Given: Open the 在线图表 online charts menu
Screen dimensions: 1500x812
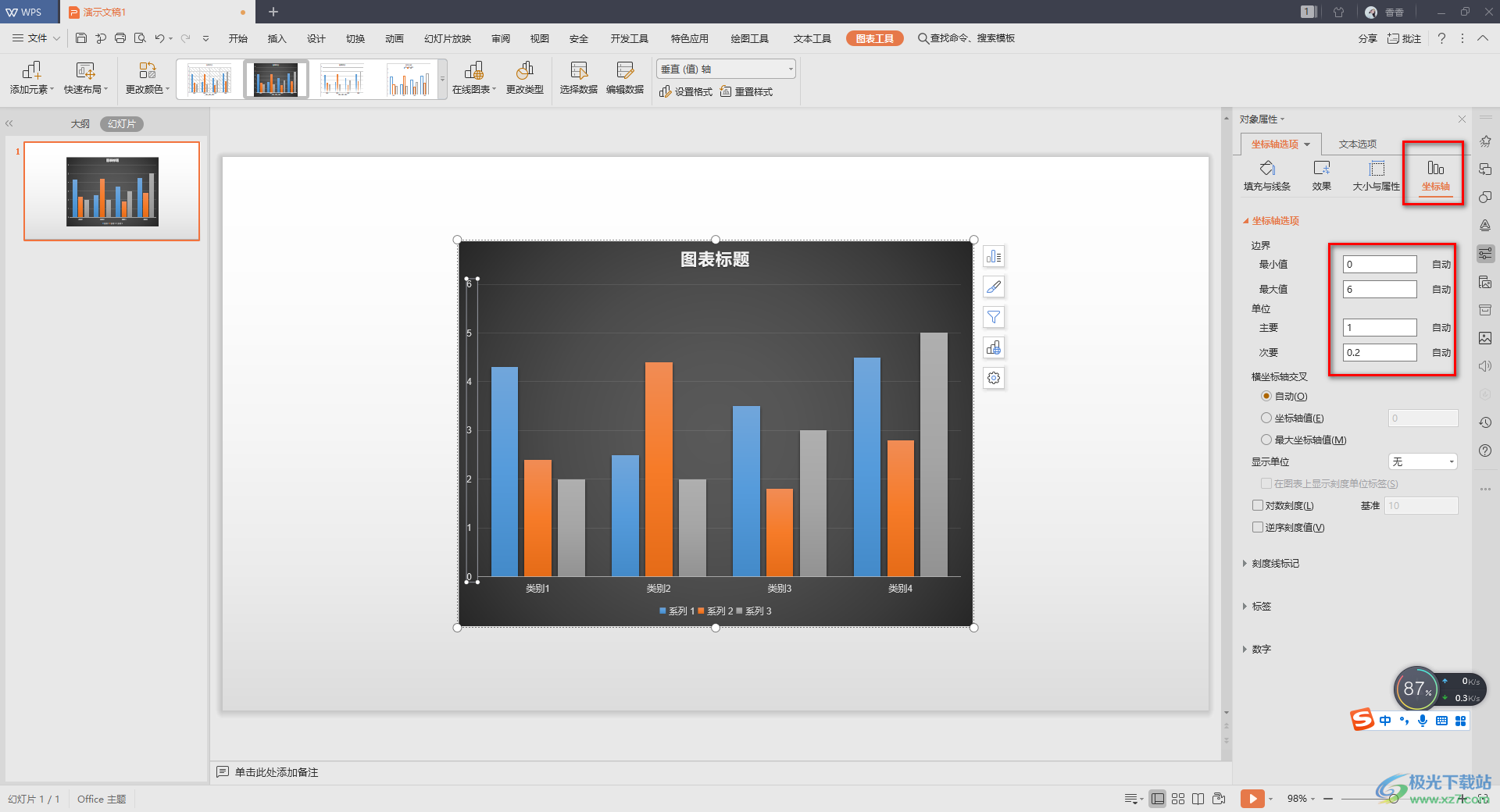Looking at the screenshot, I should pyautogui.click(x=474, y=78).
